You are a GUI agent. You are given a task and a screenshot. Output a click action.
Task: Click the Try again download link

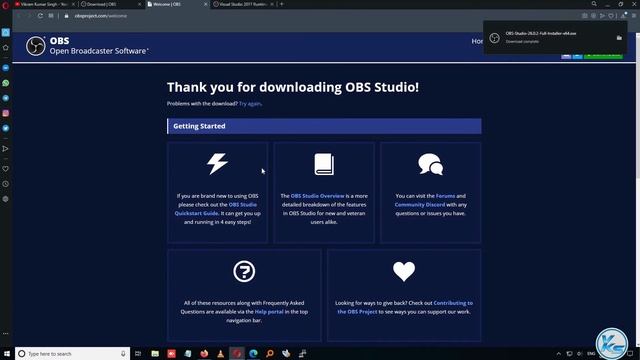(250, 104)
